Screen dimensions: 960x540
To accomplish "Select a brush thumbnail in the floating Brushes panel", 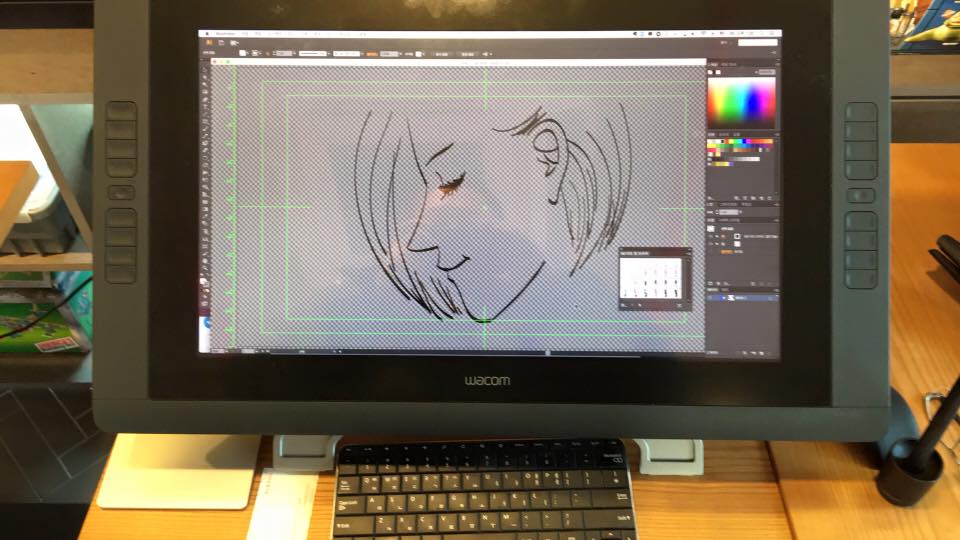I will coord(640,270).
